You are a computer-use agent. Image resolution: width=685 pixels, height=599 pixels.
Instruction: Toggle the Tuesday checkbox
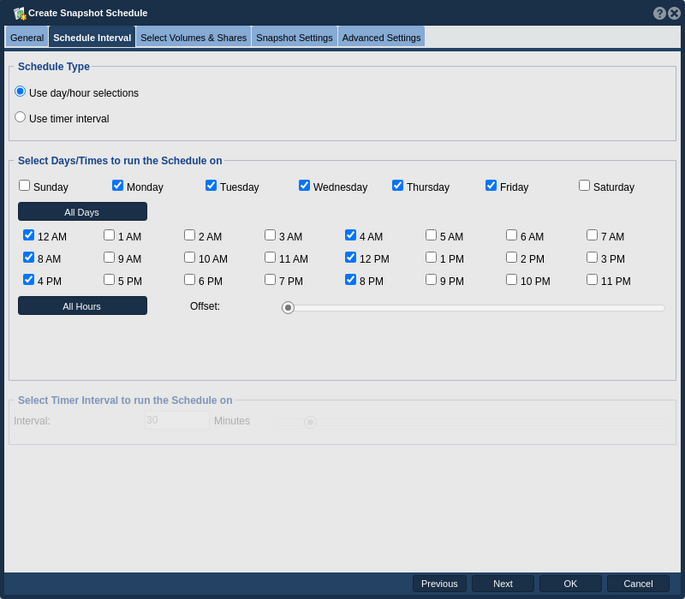click(x=211, y=186)
